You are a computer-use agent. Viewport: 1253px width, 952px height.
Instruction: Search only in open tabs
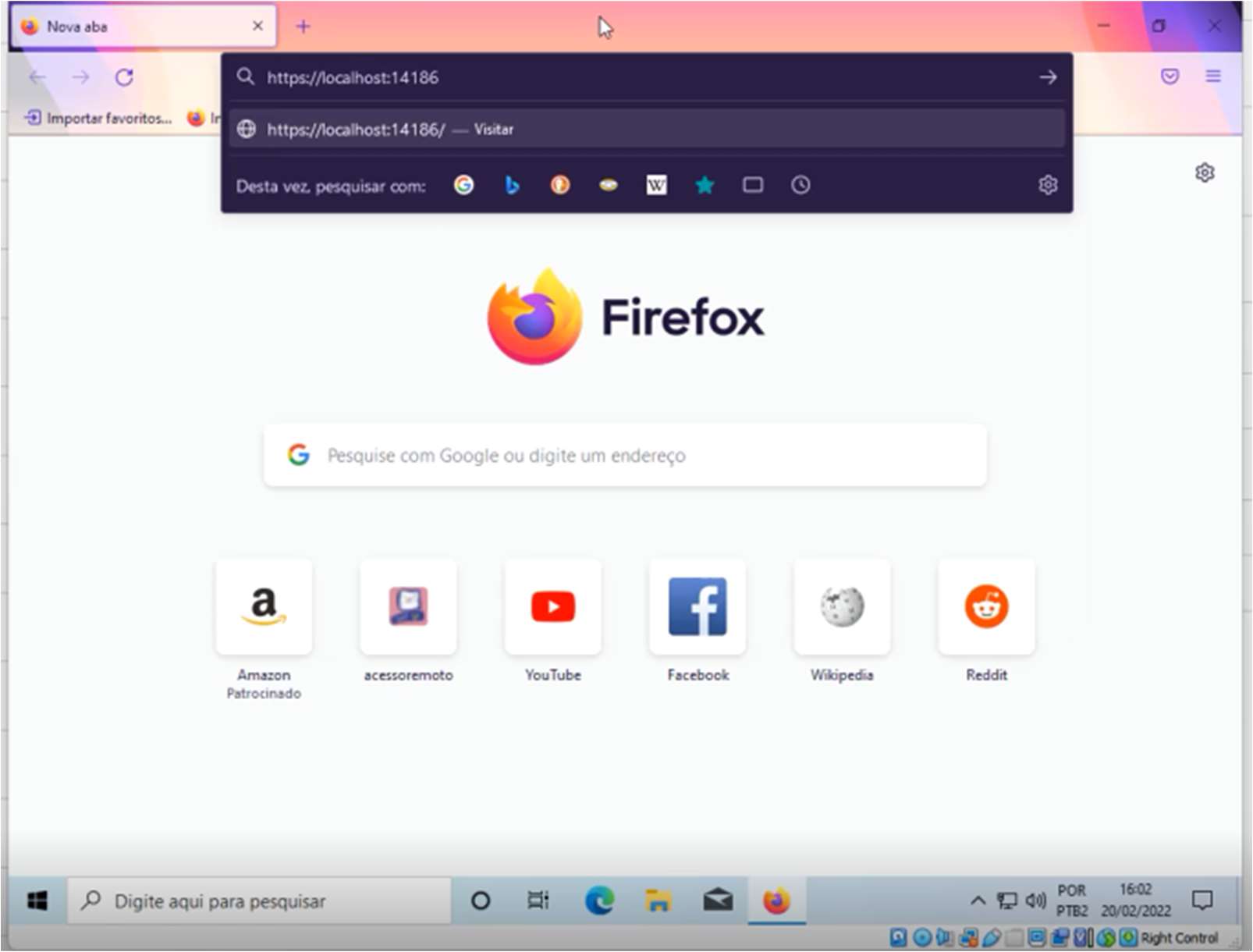click(x=753, y=185)
